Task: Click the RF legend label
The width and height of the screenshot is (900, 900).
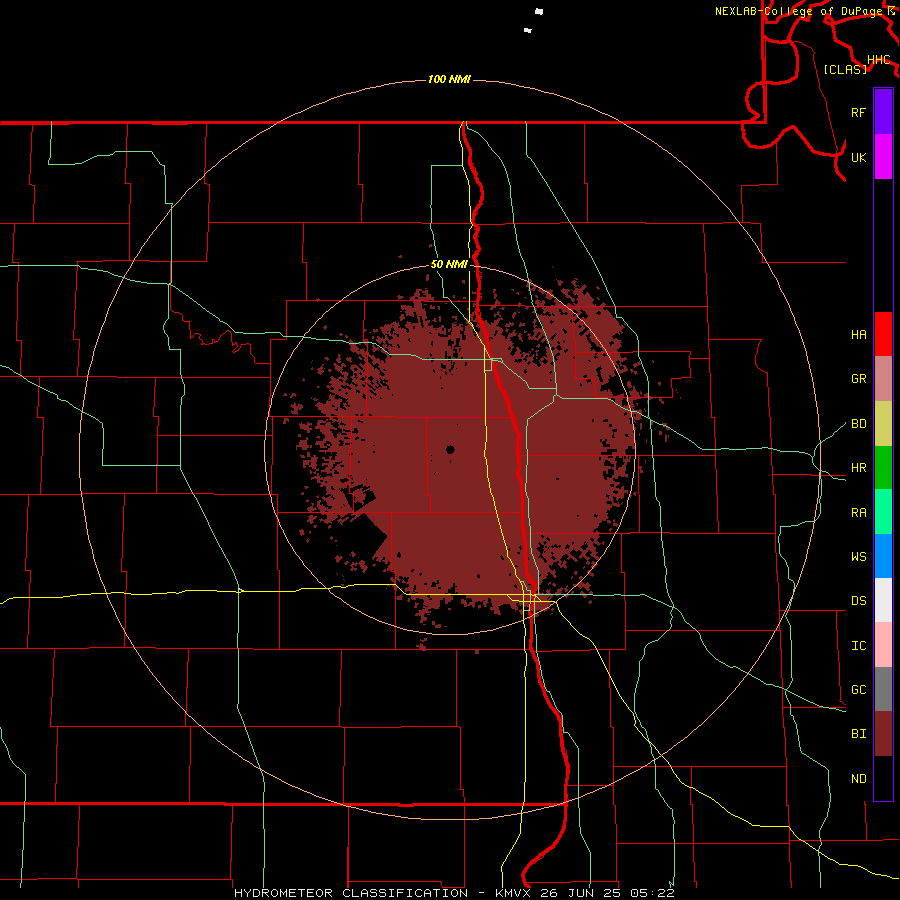Action: pos(858,112)
